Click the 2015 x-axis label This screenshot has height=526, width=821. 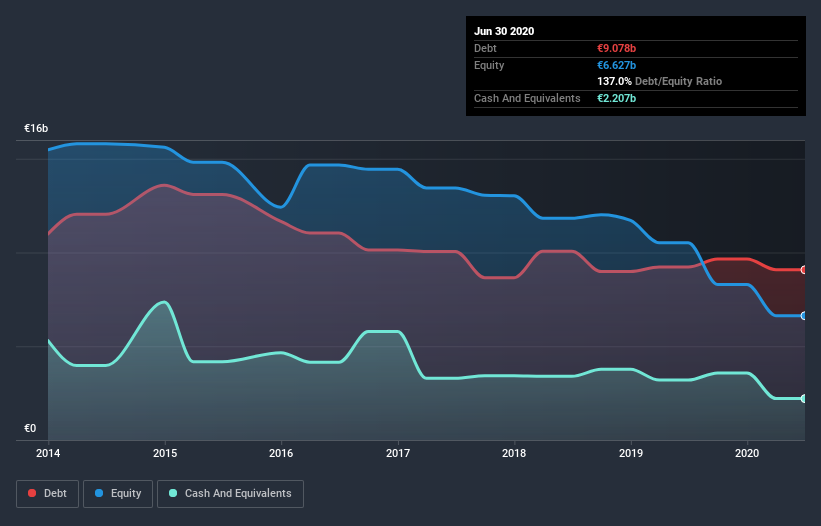tap(165, 453)
